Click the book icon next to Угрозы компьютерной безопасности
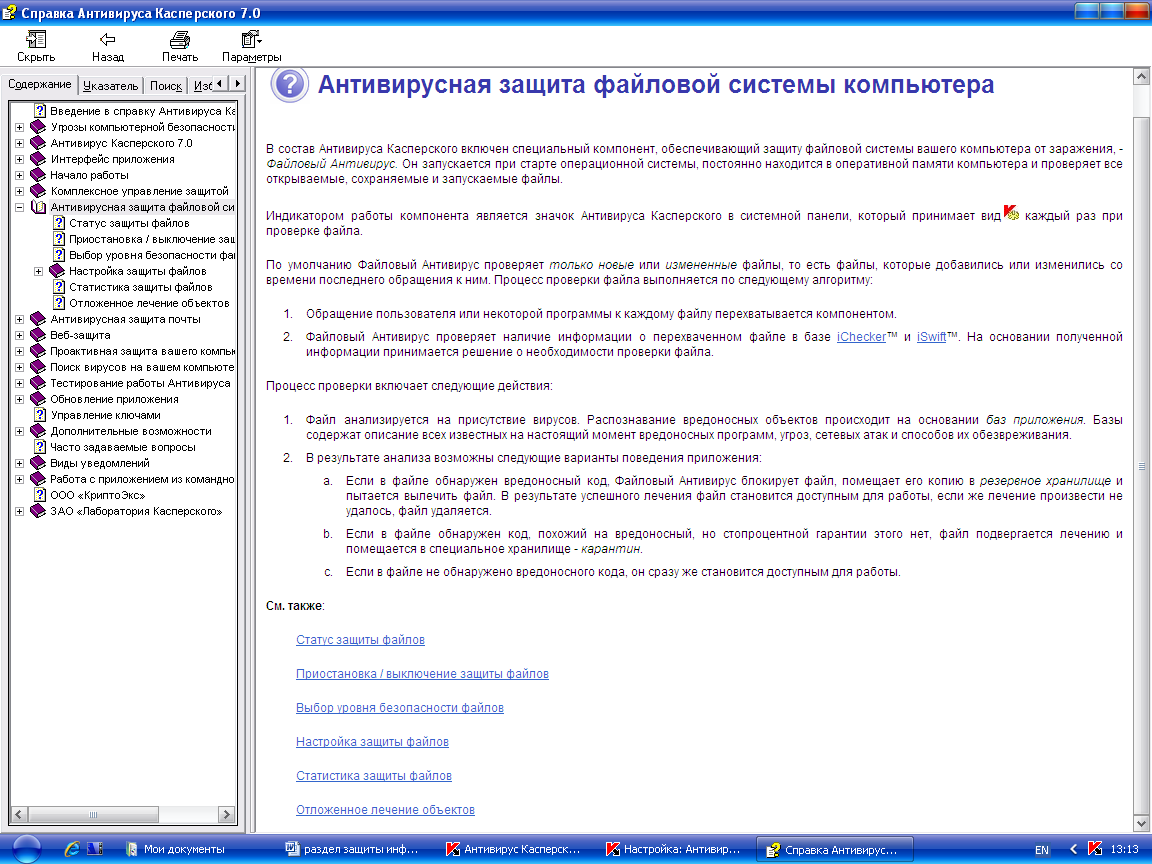The height and width of the screenshot is (864, 1152). pyautogui.click(x=38, y=127)
